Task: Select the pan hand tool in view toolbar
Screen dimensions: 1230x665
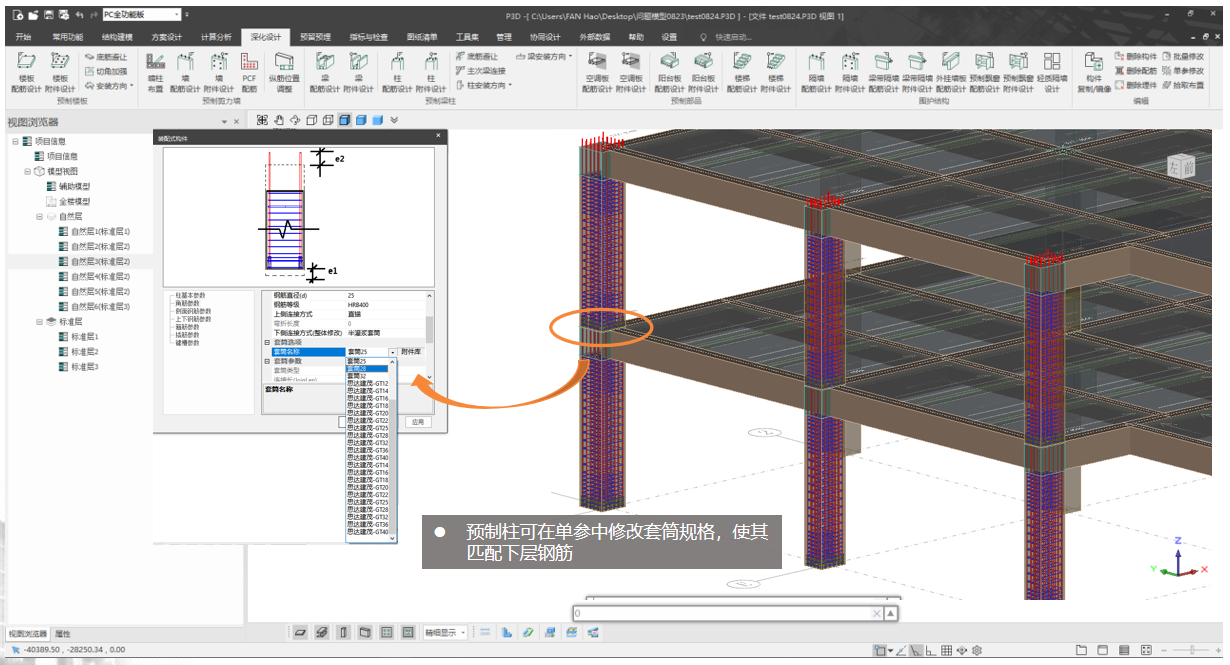Action: coord(279,120)
